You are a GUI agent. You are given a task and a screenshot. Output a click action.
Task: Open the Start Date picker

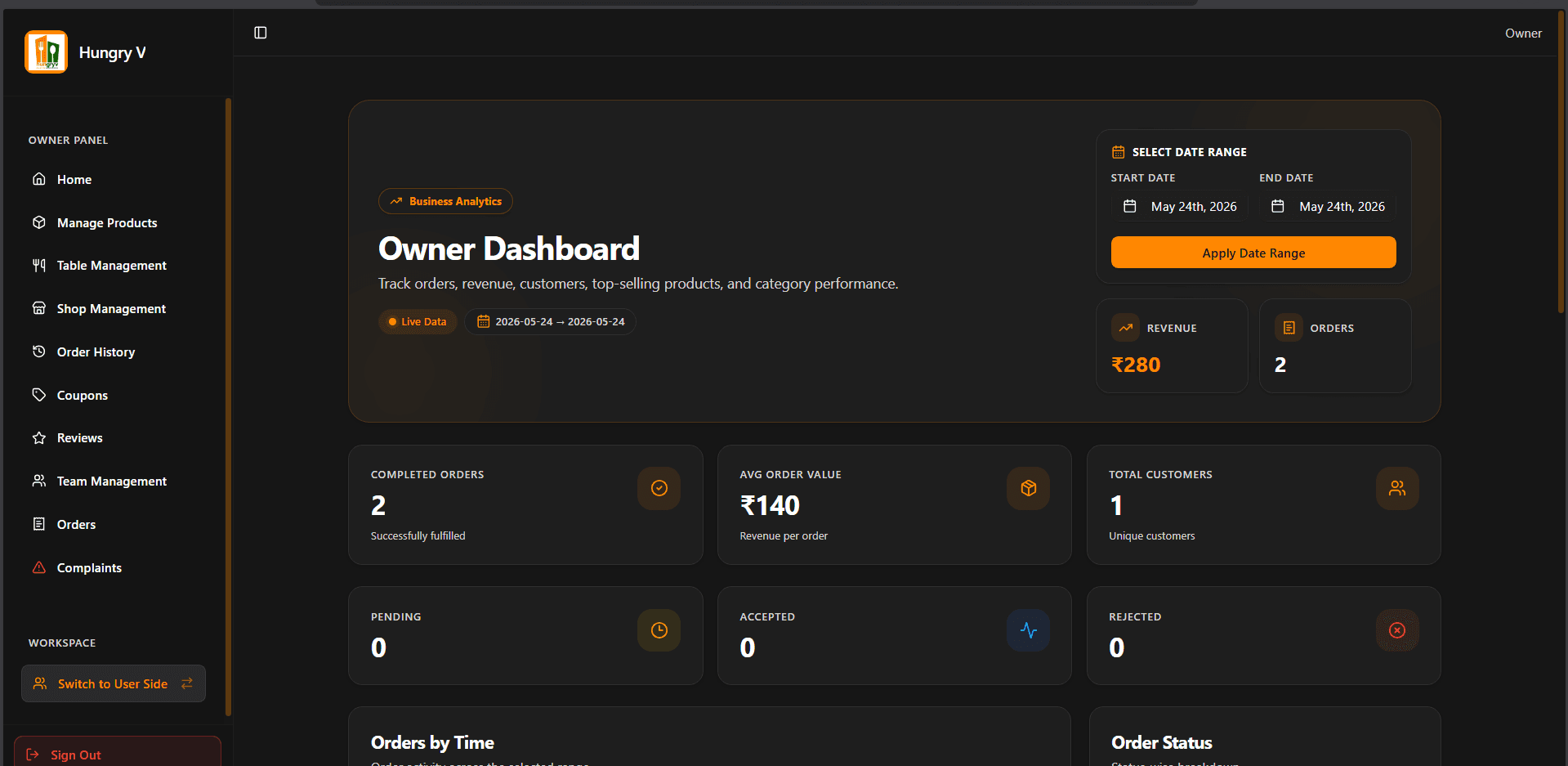point(1179,206)
